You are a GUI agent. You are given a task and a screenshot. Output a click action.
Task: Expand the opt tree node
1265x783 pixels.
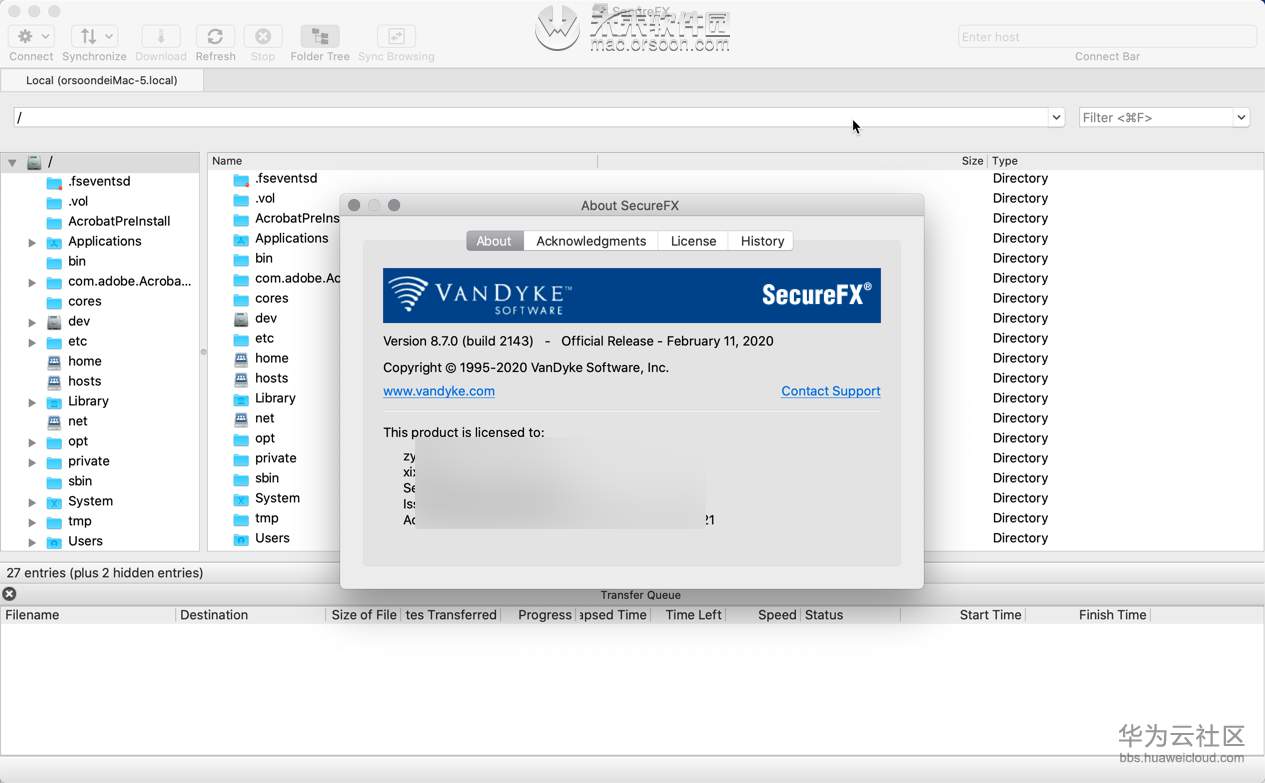click(32, 442)
